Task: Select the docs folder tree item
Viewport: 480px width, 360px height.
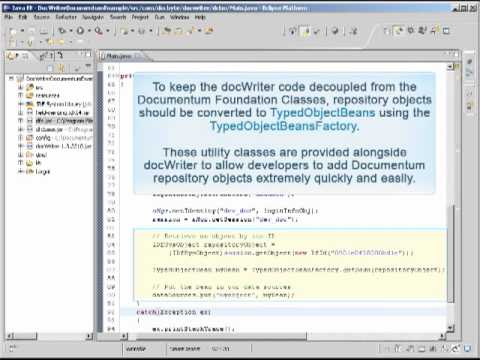Action: tap(37, 155)
